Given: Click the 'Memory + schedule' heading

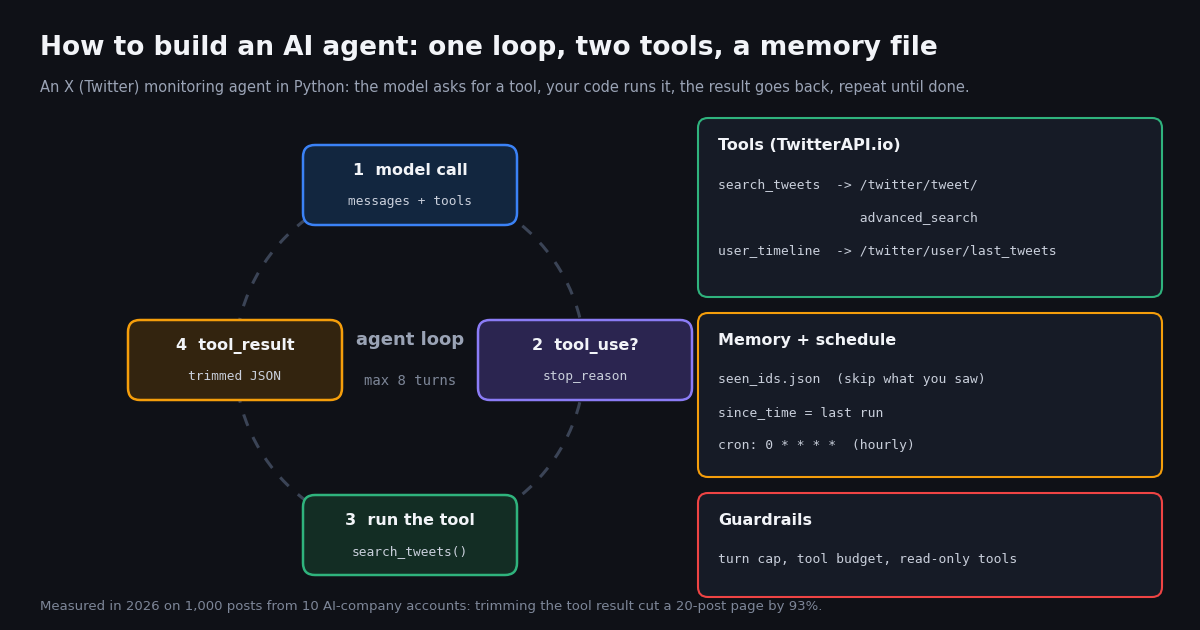Looking at the screenshot, I should [807, 341].
